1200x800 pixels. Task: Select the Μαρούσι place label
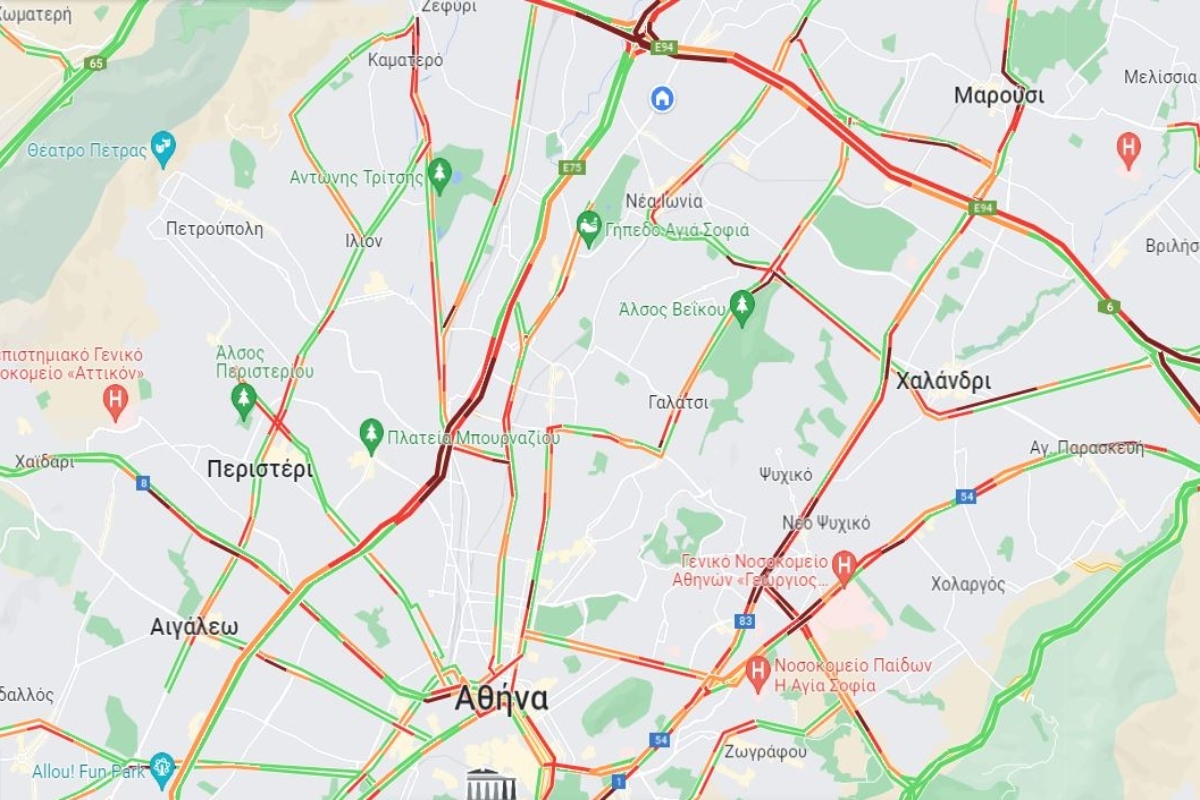click(998, 96)
